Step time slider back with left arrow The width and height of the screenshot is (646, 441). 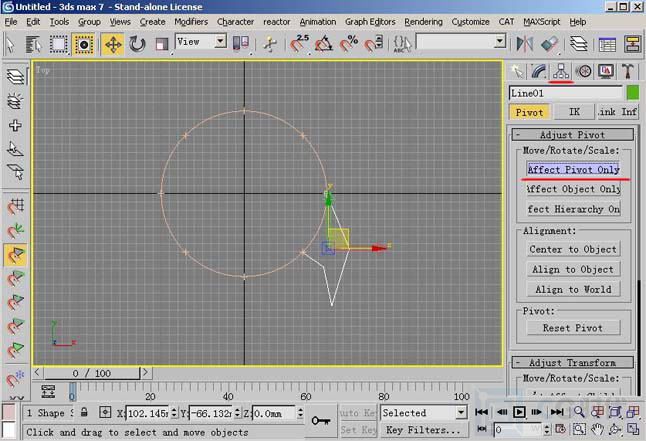(37, 373)
